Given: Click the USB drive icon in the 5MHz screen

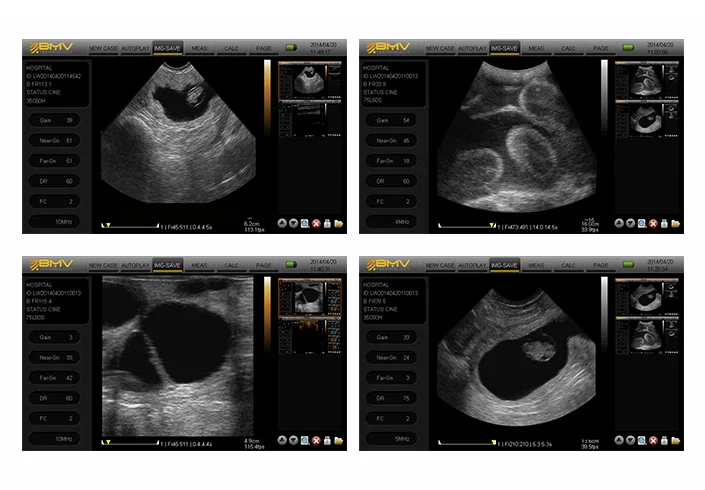Looking at the screenshot, I should pos(665,441).
